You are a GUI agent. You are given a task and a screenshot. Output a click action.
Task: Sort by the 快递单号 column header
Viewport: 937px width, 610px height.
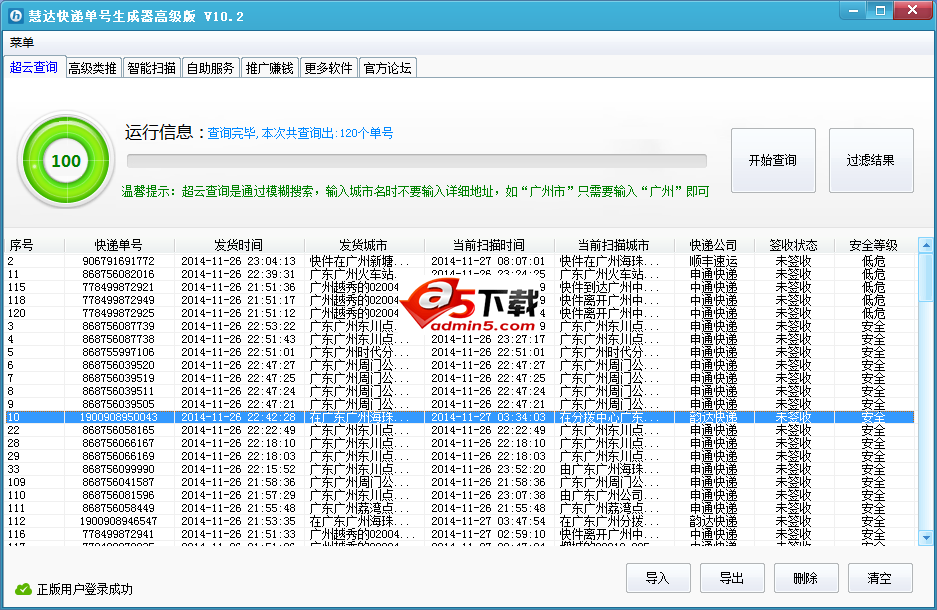pos(119,245)
